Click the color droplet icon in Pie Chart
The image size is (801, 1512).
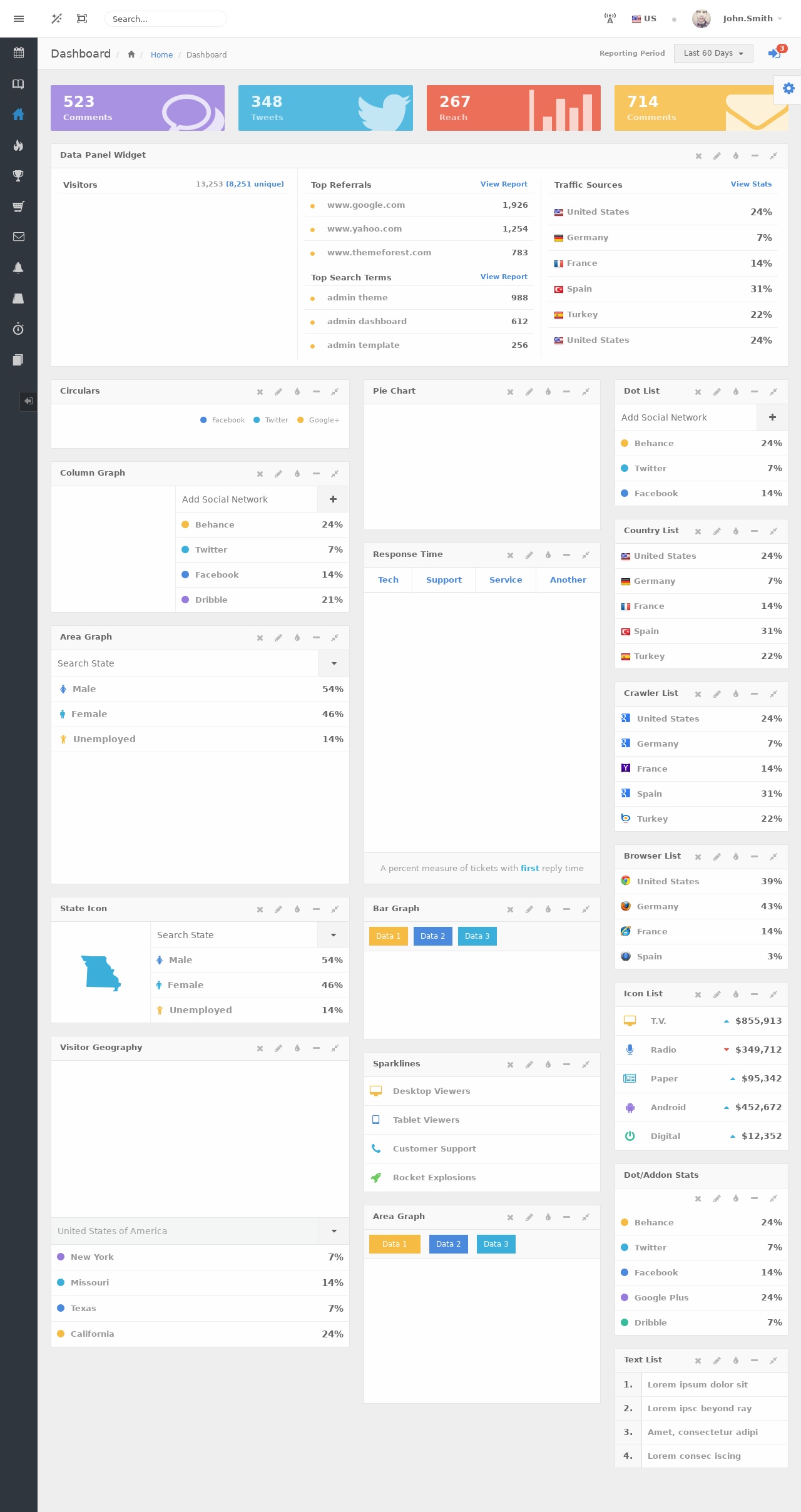[548, 392]
